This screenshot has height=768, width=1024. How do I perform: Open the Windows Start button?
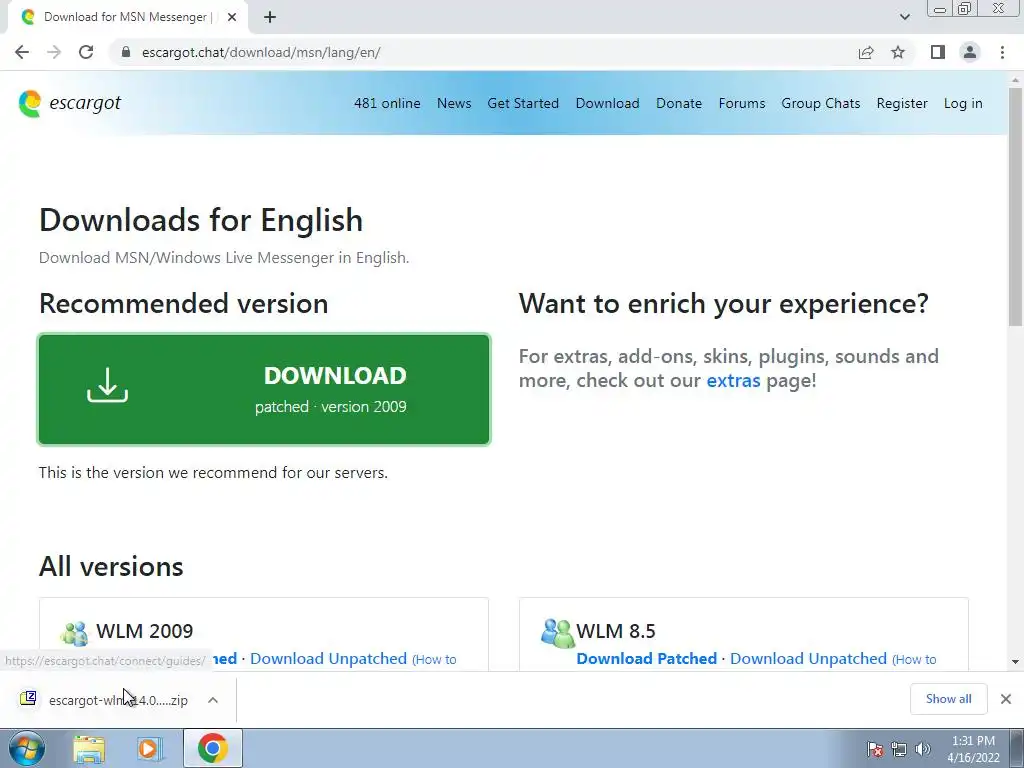click(26, 748)
